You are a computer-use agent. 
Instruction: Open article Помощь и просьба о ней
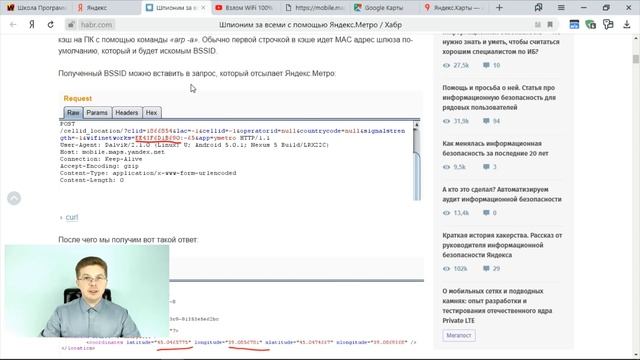point(499,98)
